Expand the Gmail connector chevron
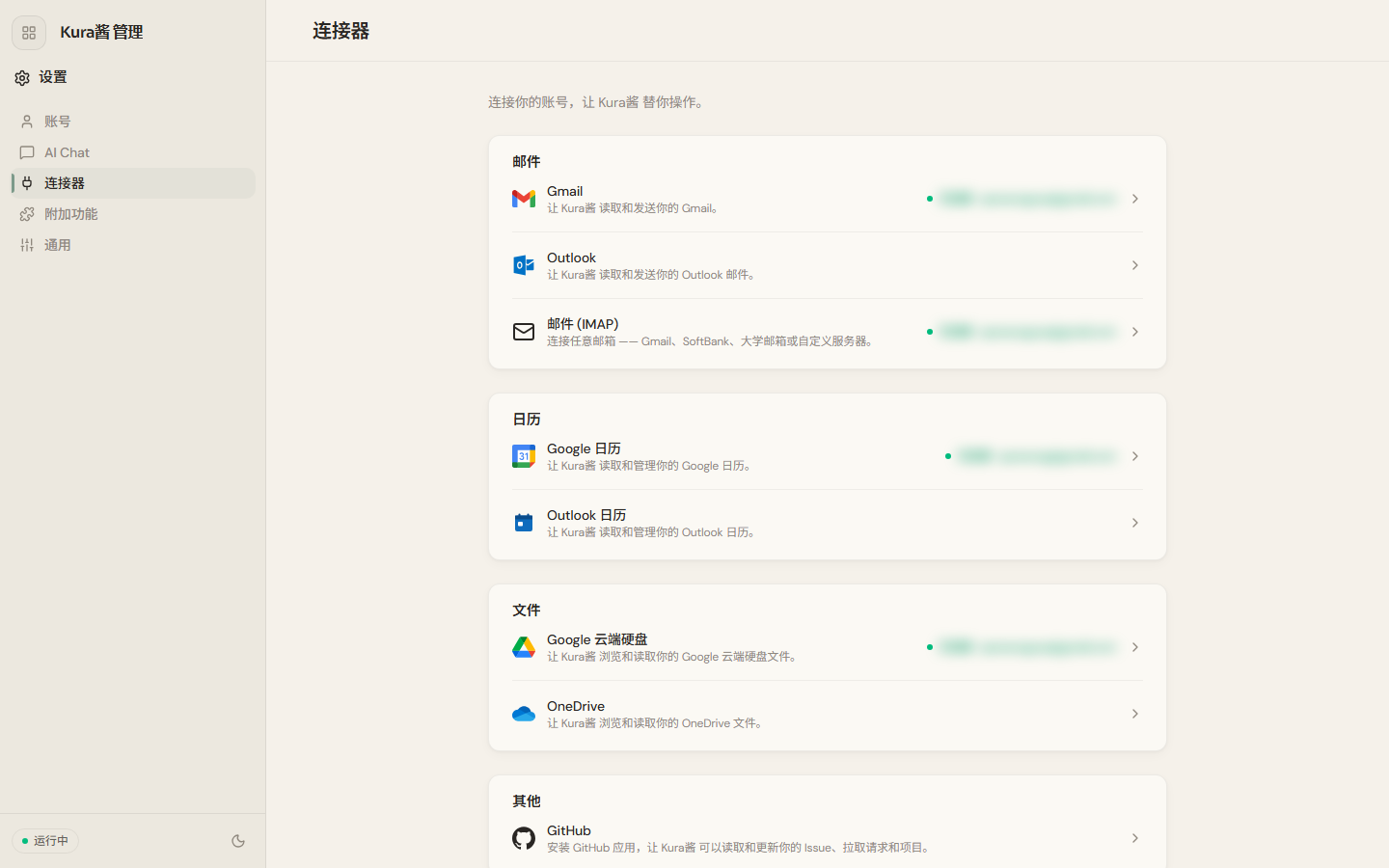This screenshot has height=868, width=1389. [1135, 199]
